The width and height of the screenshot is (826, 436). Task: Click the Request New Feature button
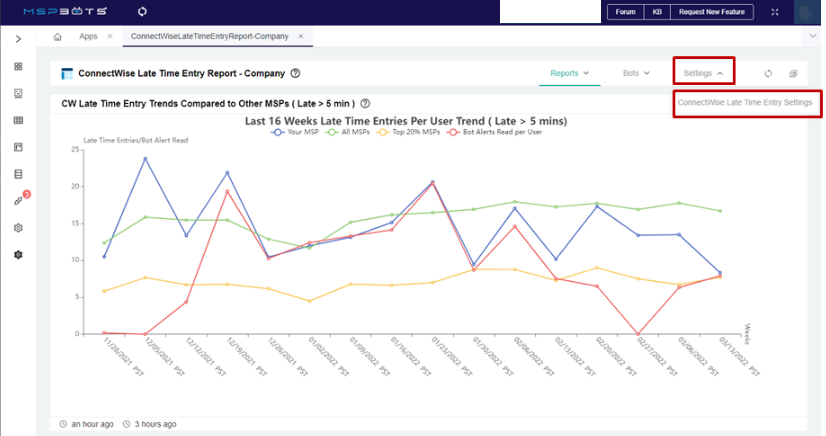pyautogui.click(x=712, y=12)
